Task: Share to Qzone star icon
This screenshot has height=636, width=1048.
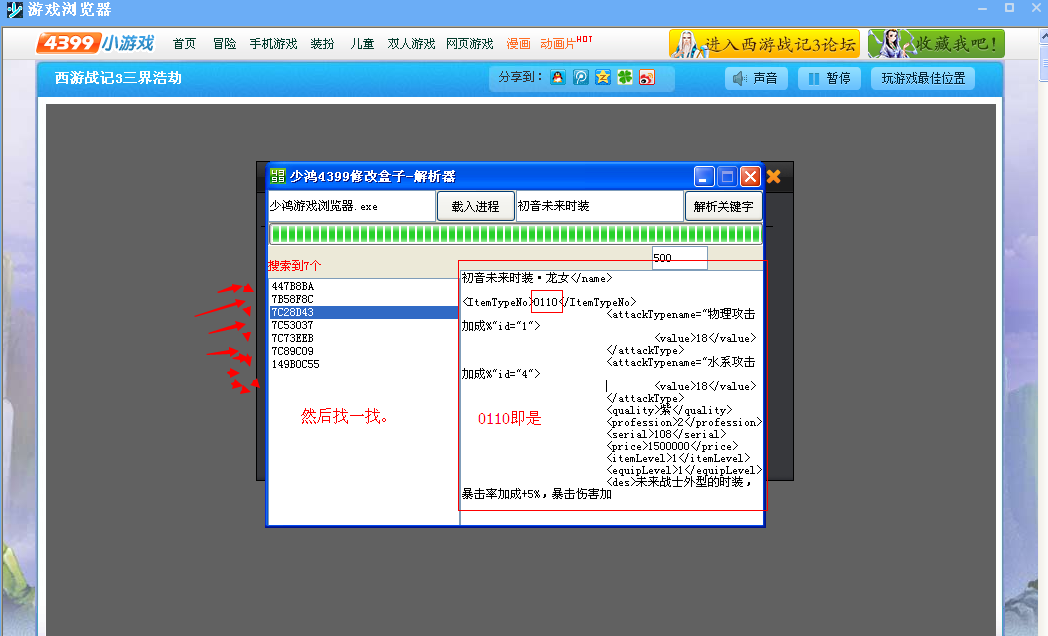Action: [x=603, y=77]
